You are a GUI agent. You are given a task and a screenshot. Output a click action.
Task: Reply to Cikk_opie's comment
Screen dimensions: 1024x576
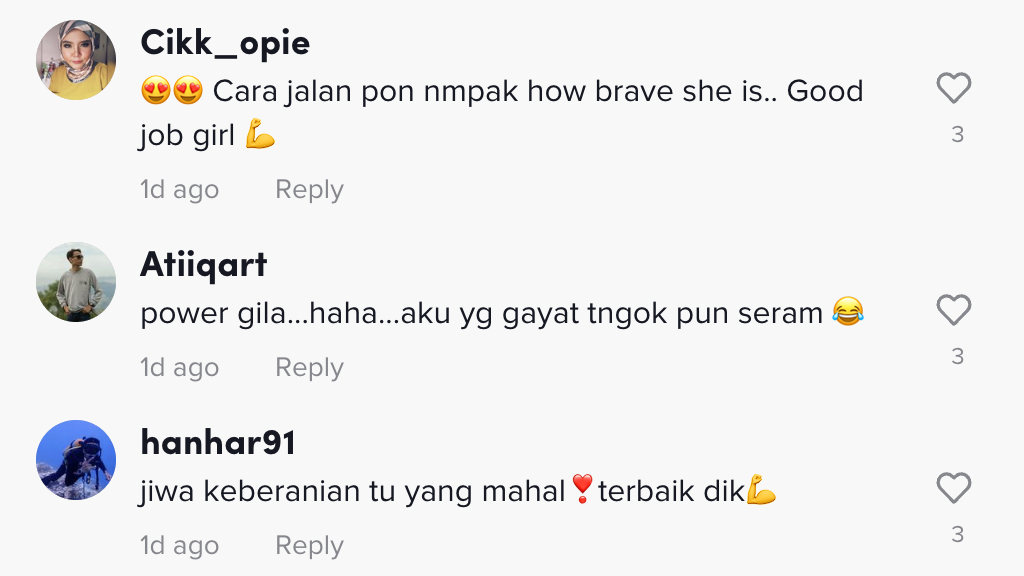309,189
